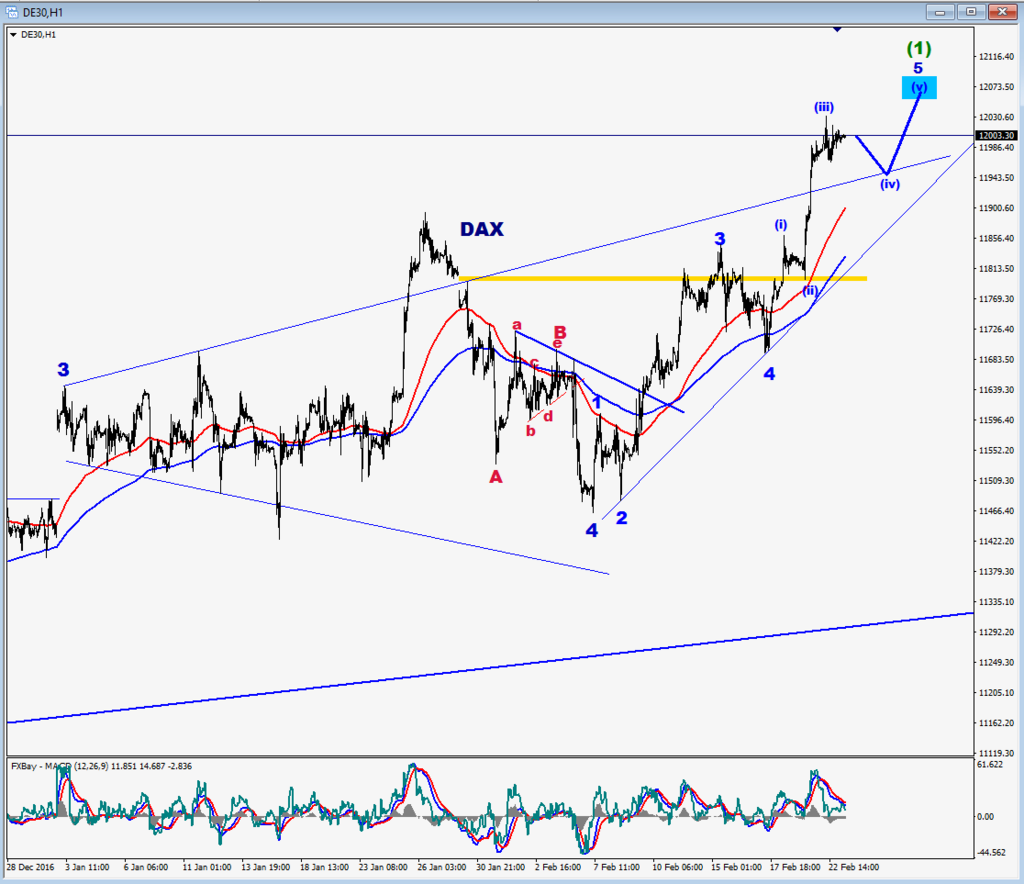The height and width of the screenshot is (884, 1024).
Task: Click the FXBay MACD indicator label
Action: (101, 766)
